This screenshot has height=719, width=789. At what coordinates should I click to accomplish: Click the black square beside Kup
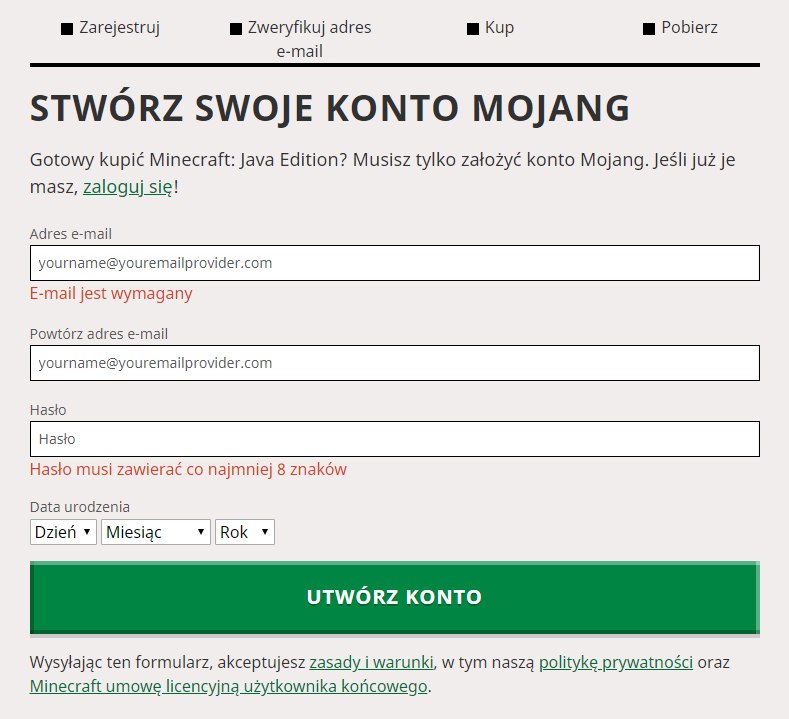point(473,29)
